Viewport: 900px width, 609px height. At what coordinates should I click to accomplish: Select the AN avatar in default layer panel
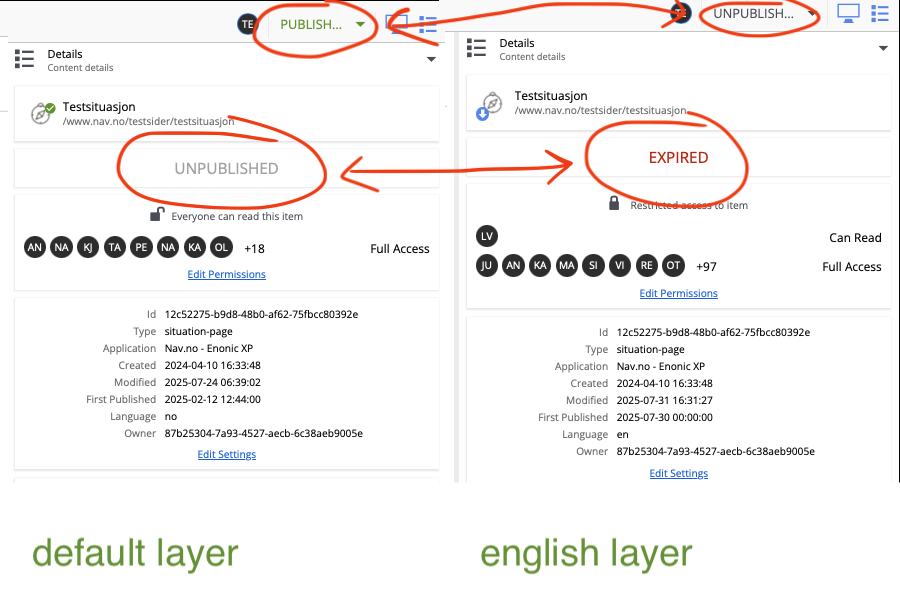pos(34,247)
